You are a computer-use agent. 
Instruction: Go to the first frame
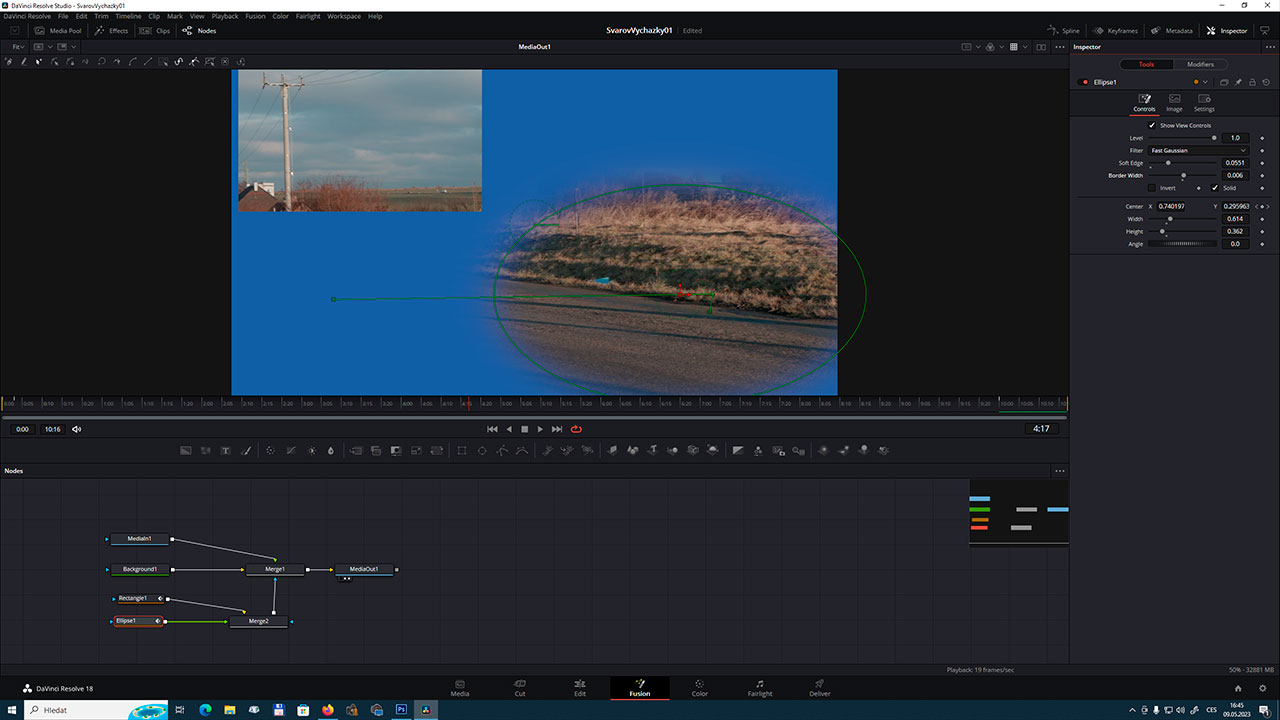492,429
